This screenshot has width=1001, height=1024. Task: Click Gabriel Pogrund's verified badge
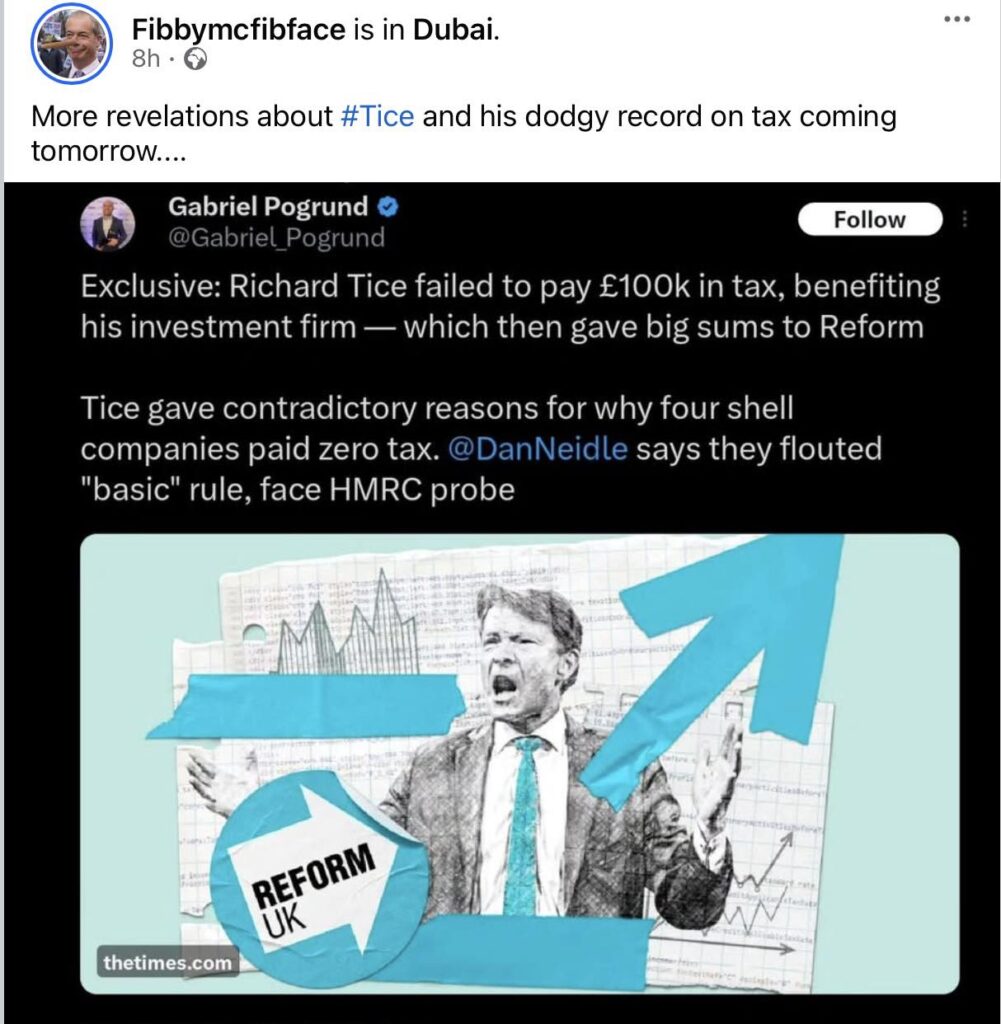coord(389,207)
